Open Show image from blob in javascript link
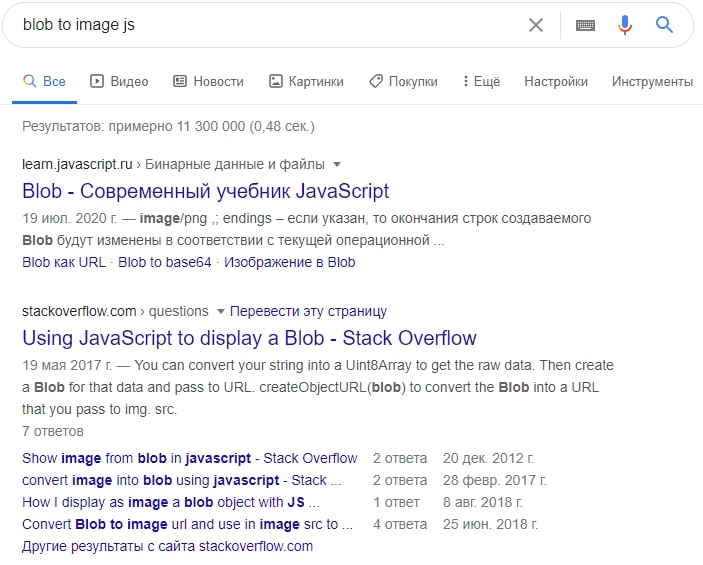 tap(190, 458)
